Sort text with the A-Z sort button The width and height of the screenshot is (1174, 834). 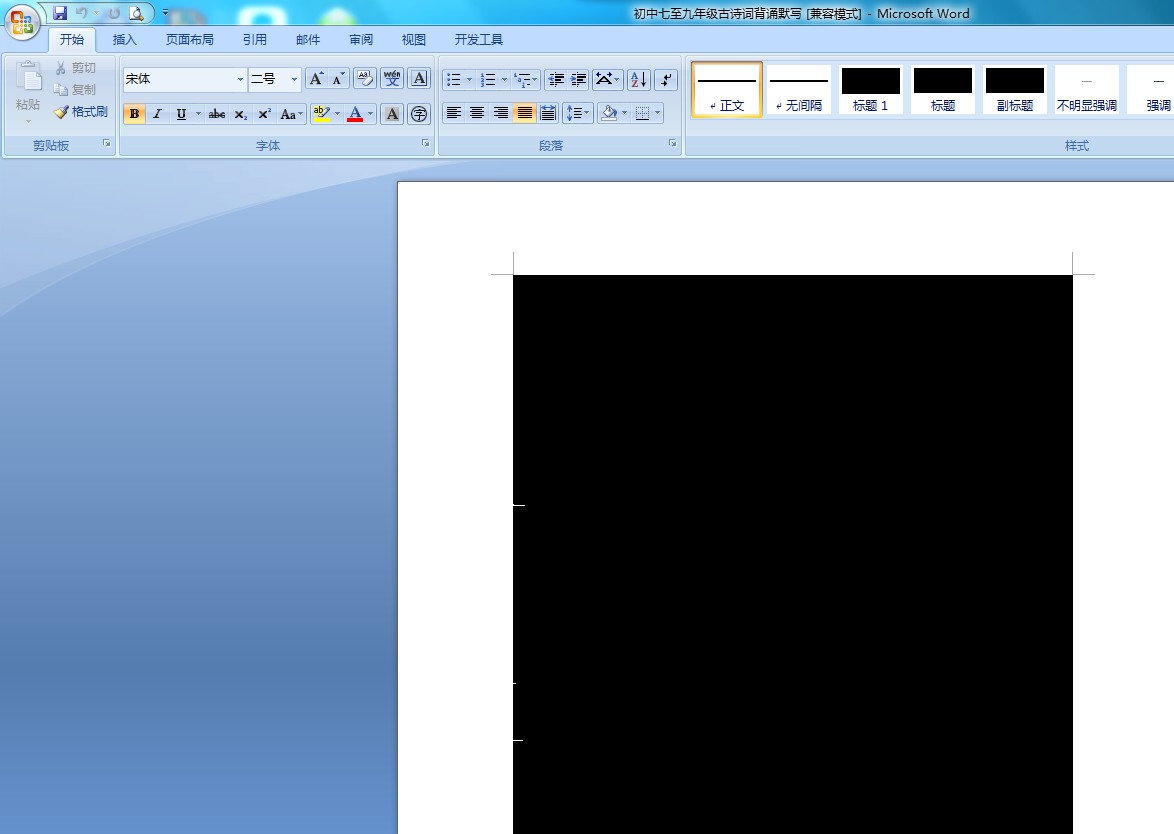click(x=639, y=79)
